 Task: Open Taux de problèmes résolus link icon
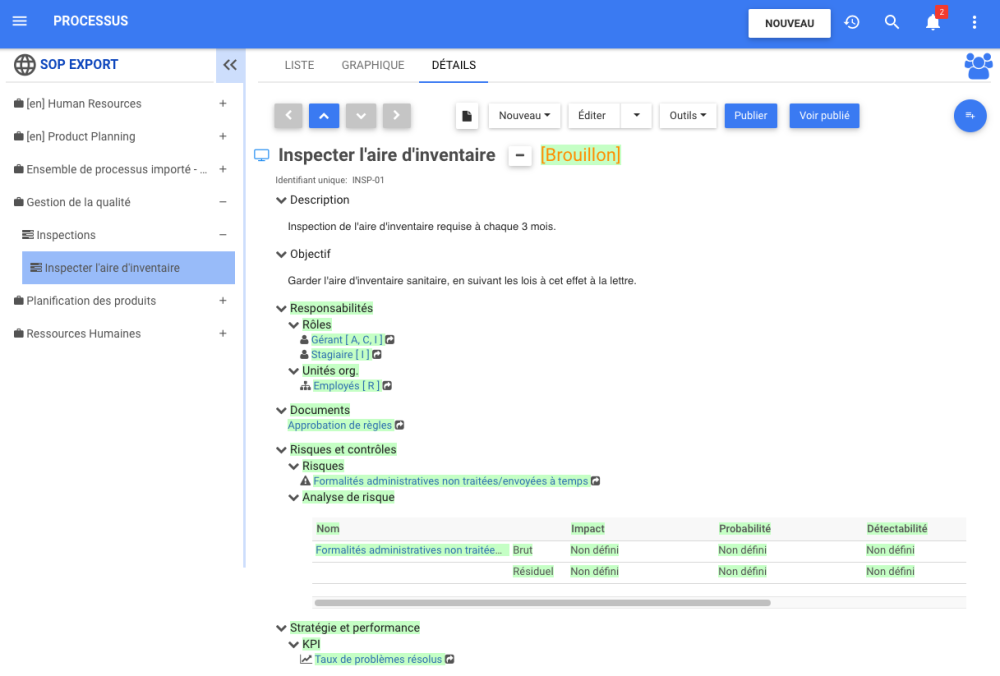click(450, 659)
